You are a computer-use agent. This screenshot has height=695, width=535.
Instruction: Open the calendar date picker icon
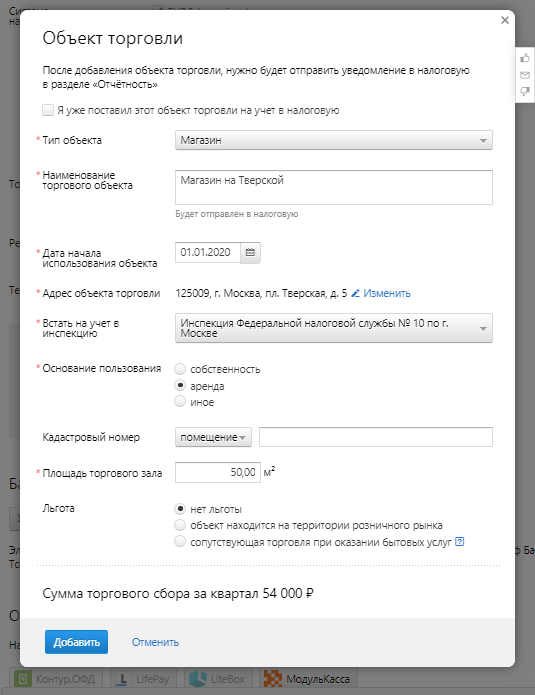(250, 252)
